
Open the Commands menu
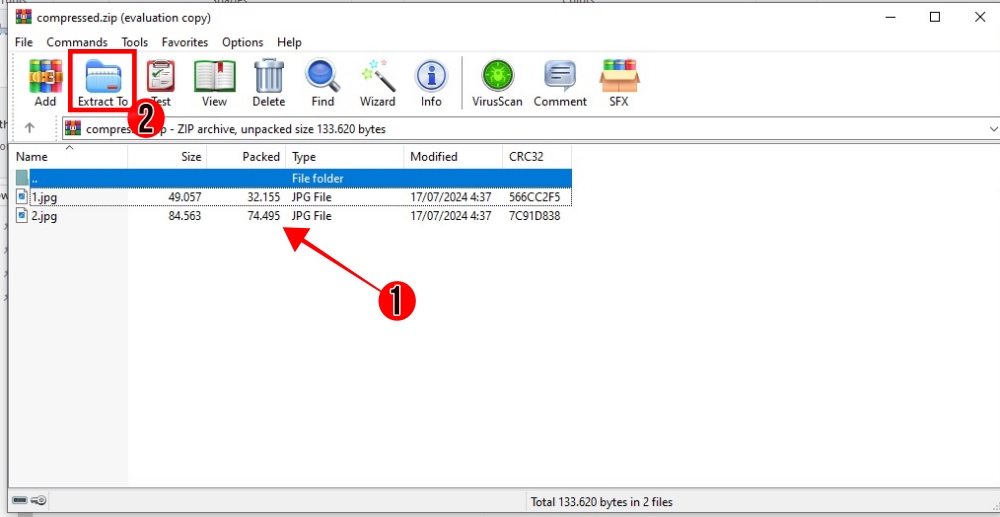click(77, 42)
